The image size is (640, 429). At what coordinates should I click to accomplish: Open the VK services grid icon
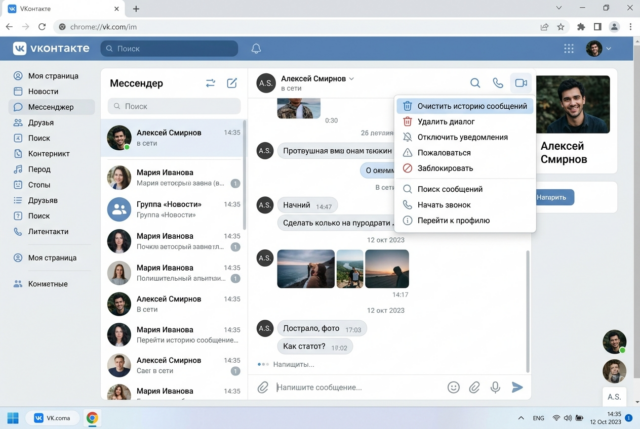click(x=569, y=49)
